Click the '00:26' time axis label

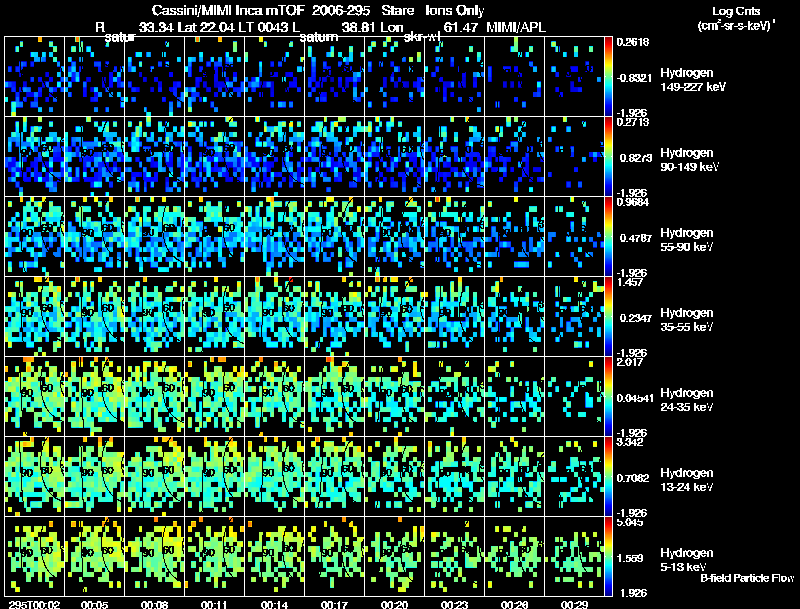(514, 604)
